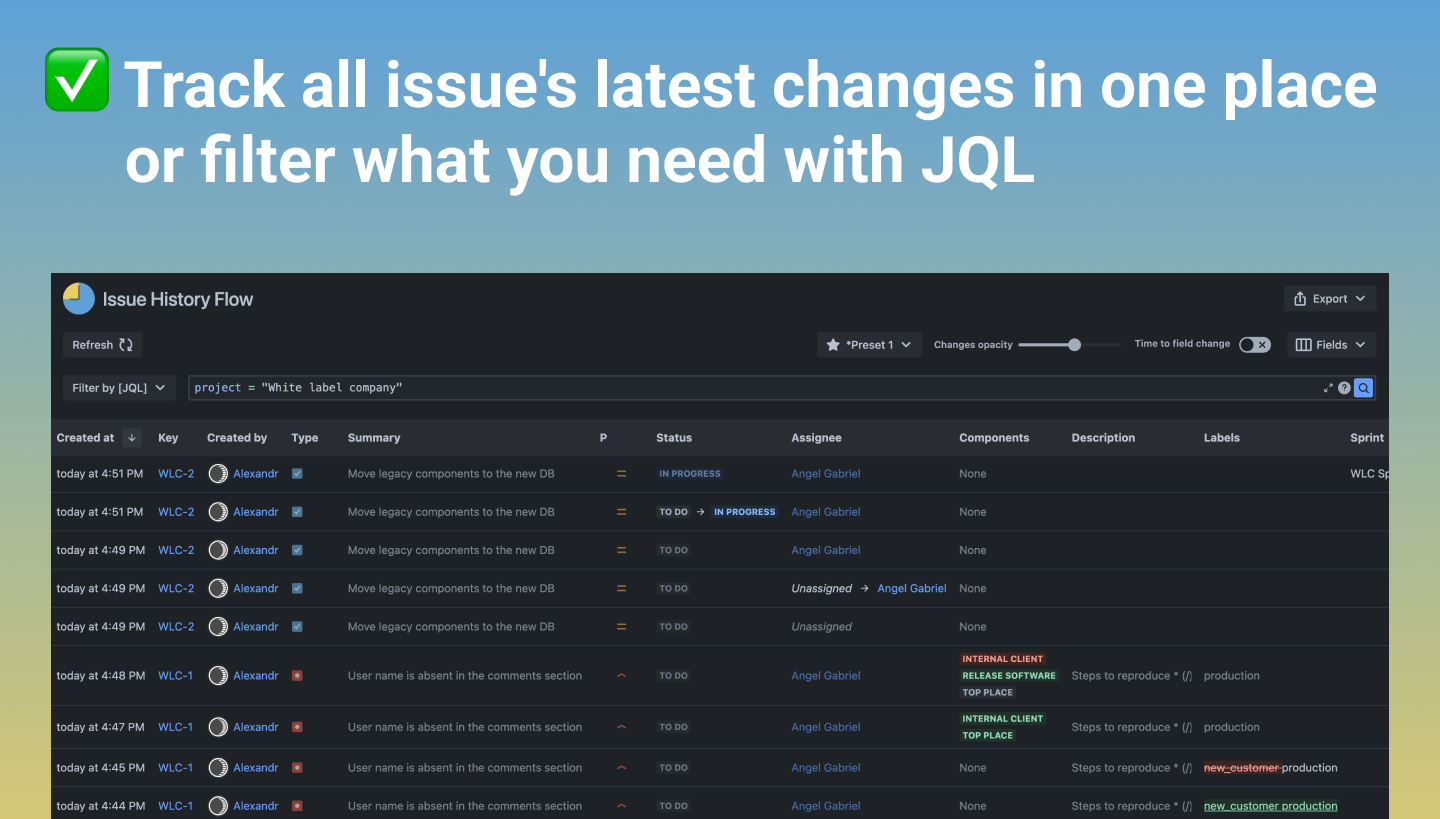Viewport: 1440px width, 819px height.
Task: Click the Key column header
Action: click(168, 438)
